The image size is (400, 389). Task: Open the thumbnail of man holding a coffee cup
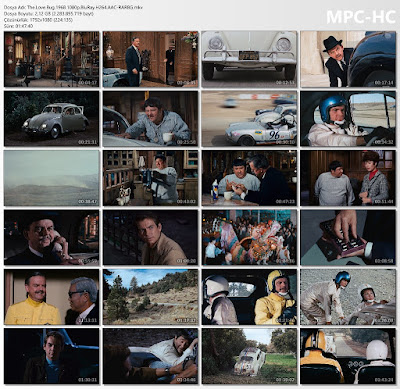click(150, 119)
